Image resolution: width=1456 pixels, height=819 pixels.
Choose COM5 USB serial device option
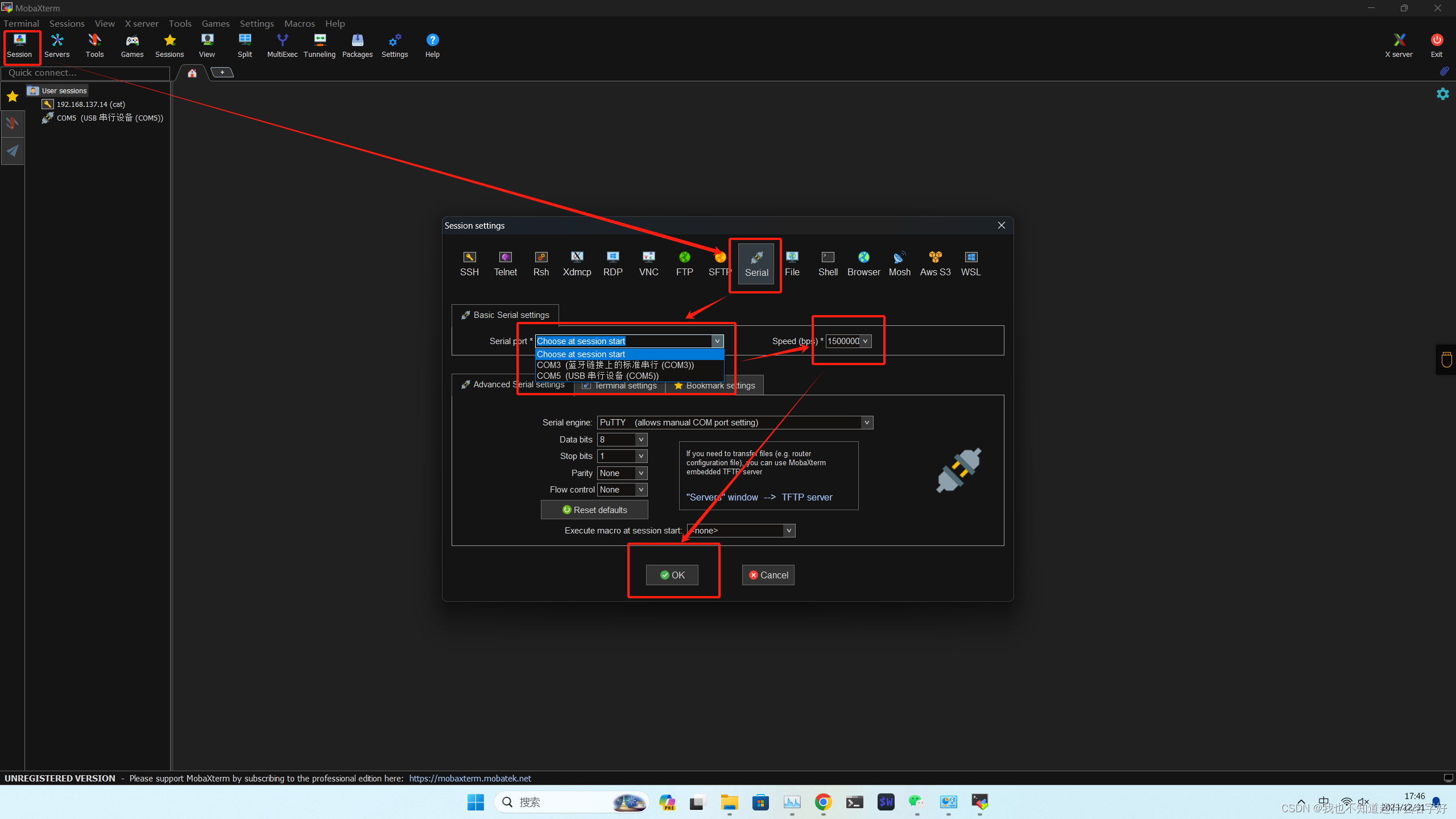[x=598, y=376]
